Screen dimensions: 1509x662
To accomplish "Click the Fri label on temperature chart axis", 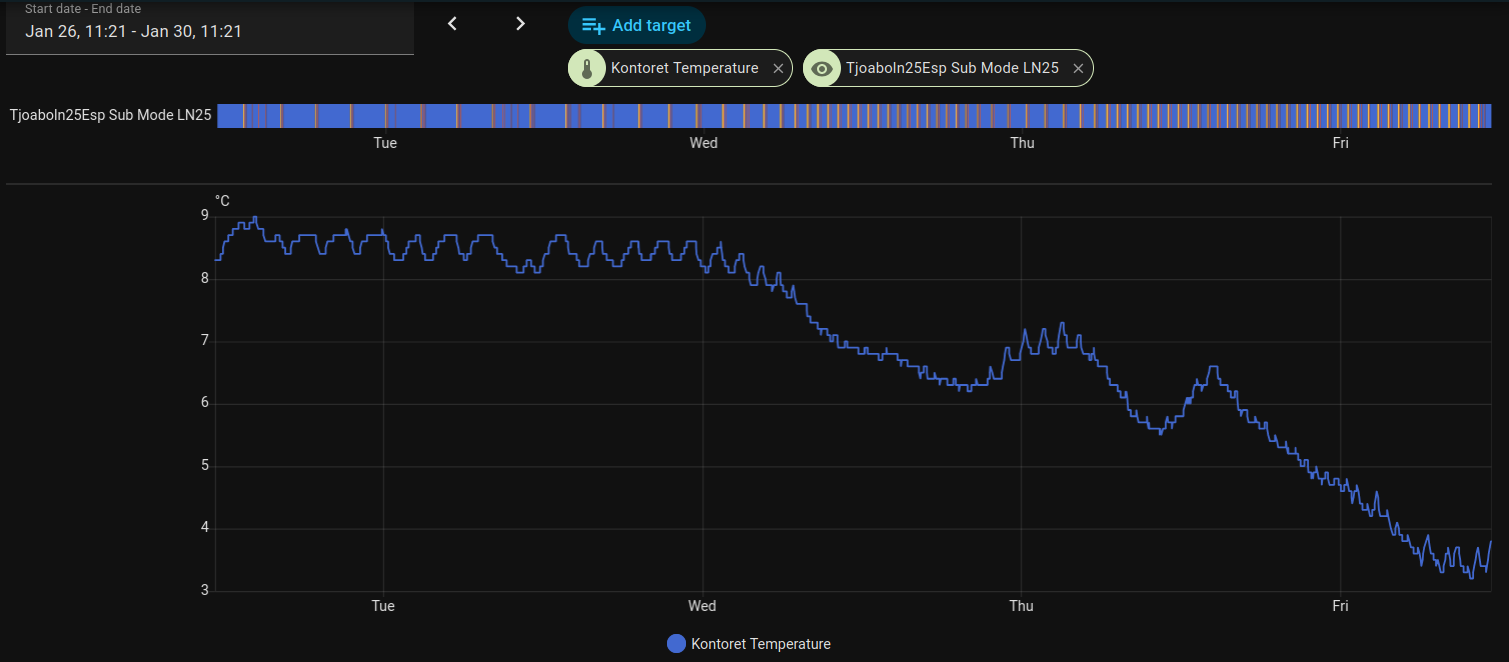I will pyautogui.click(x=1340, y=606).
